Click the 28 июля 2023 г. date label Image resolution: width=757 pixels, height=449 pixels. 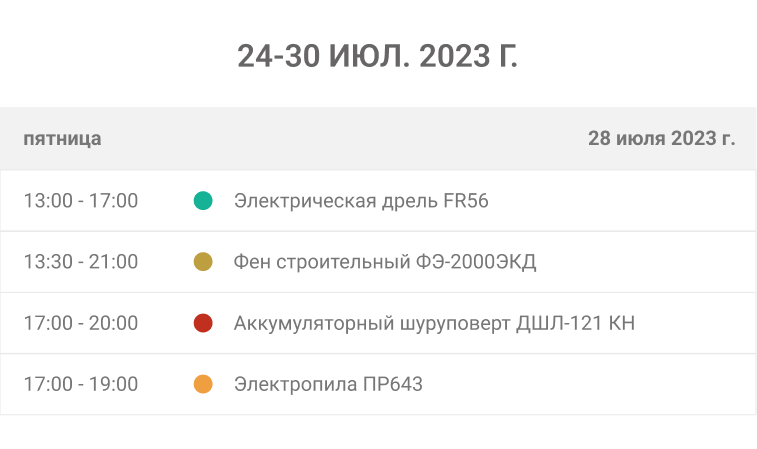[x=661, y=138]
